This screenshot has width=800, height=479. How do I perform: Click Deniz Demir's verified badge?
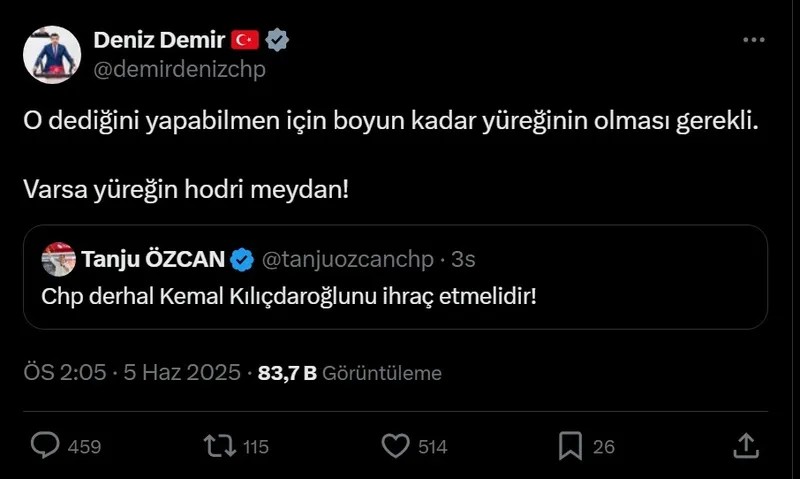click(x=278, y=40)
